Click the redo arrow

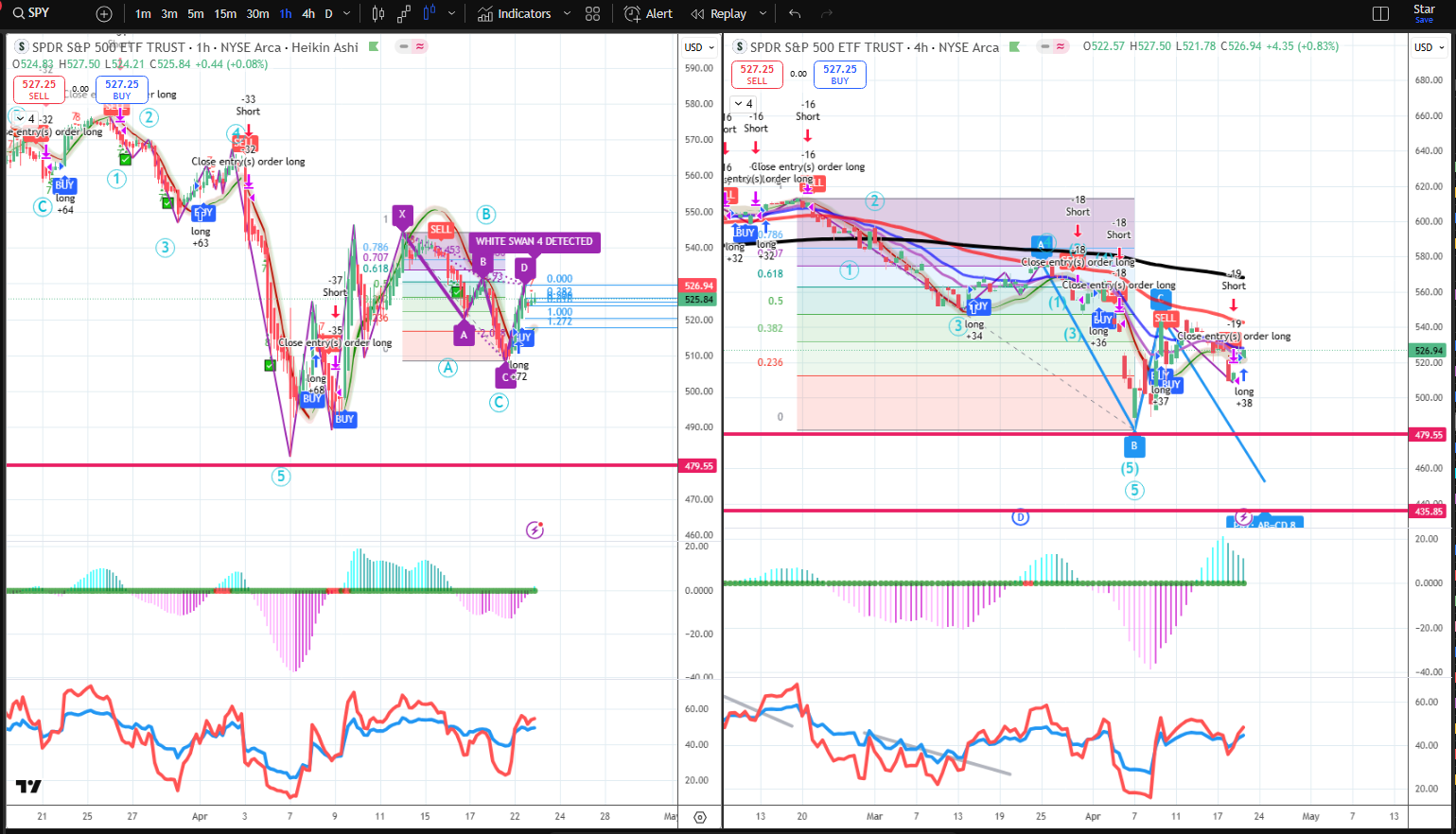click(827, 14)
